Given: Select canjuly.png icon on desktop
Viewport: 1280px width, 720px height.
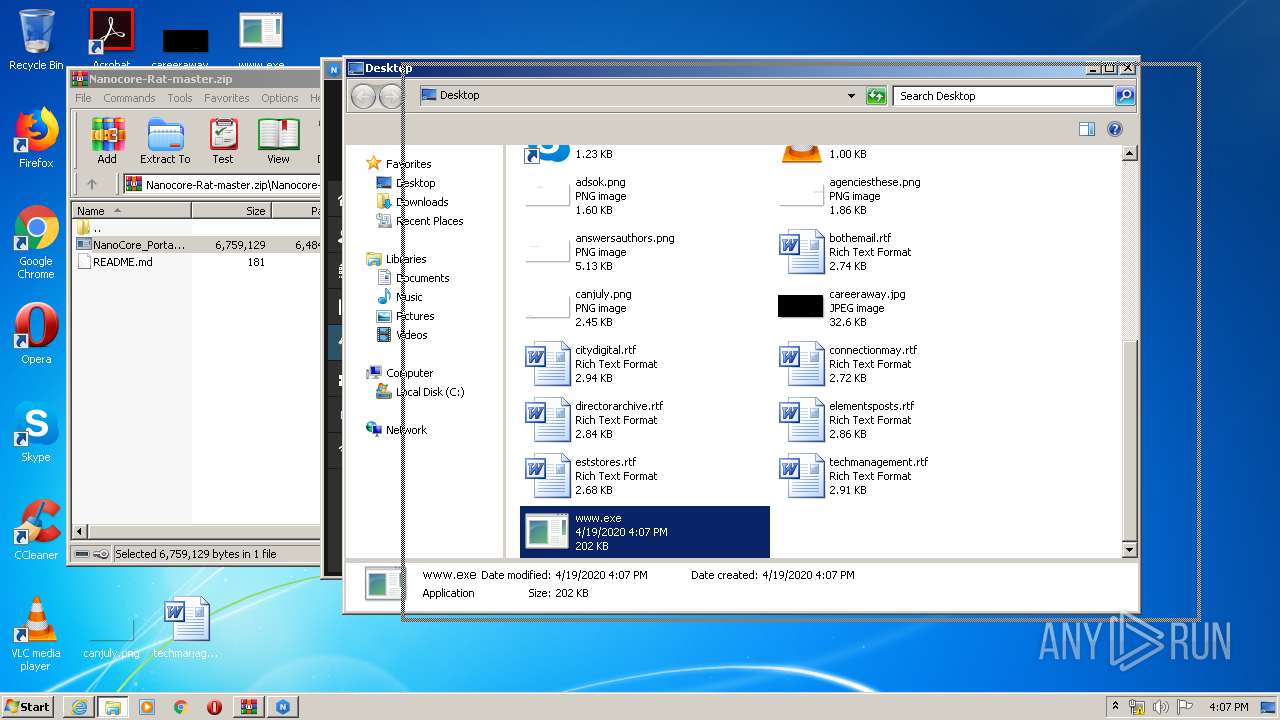Looking at the screenshot, I should 111,635.
